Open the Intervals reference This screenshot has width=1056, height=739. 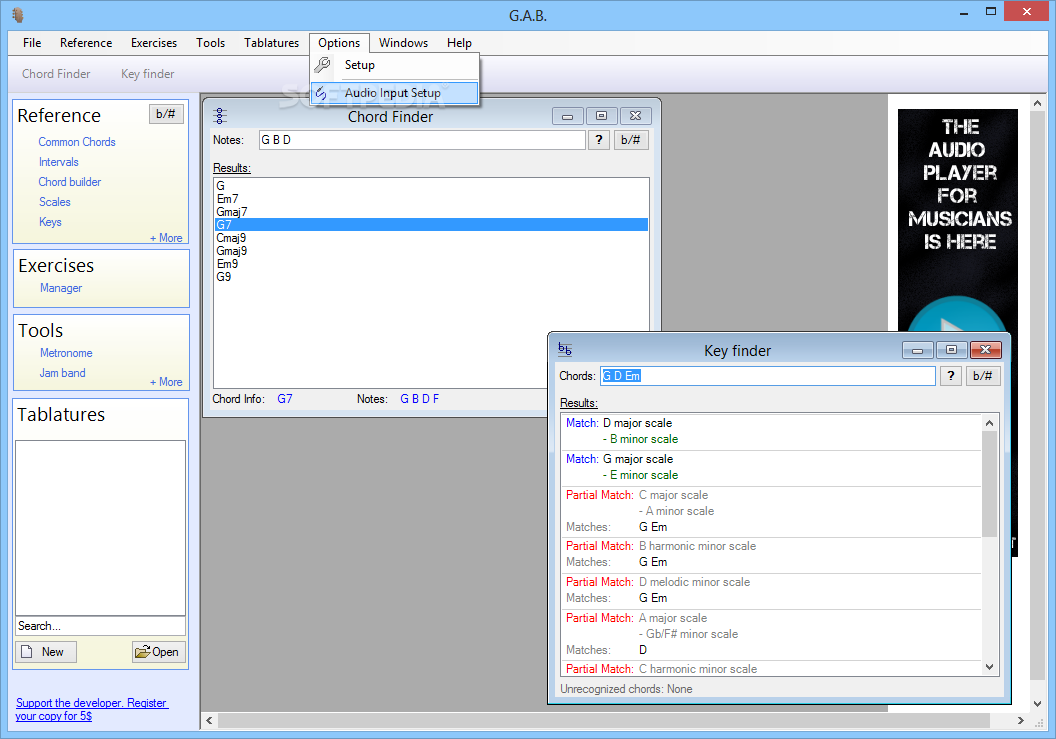(x=59, y=162)
